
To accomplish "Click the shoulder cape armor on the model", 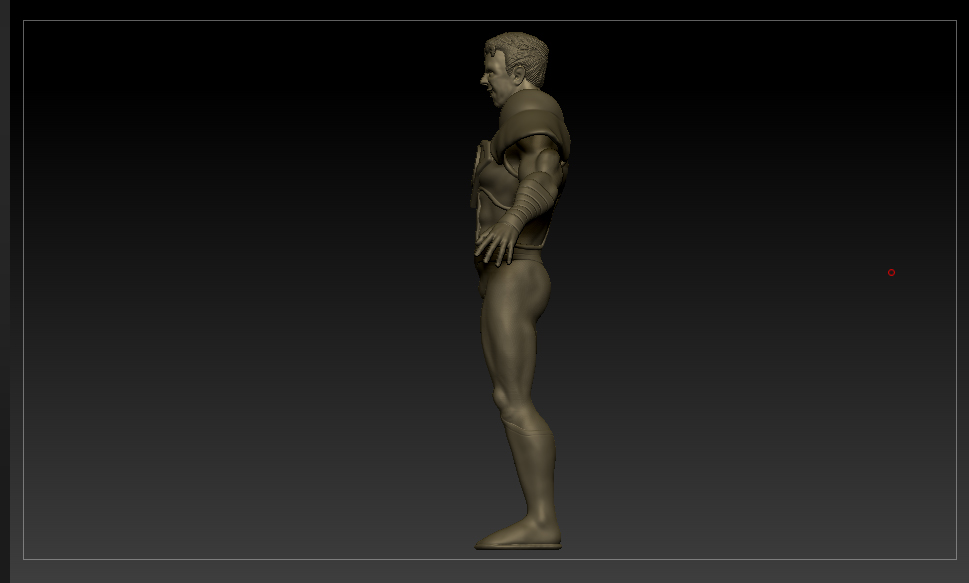I will tap(533, 126).
